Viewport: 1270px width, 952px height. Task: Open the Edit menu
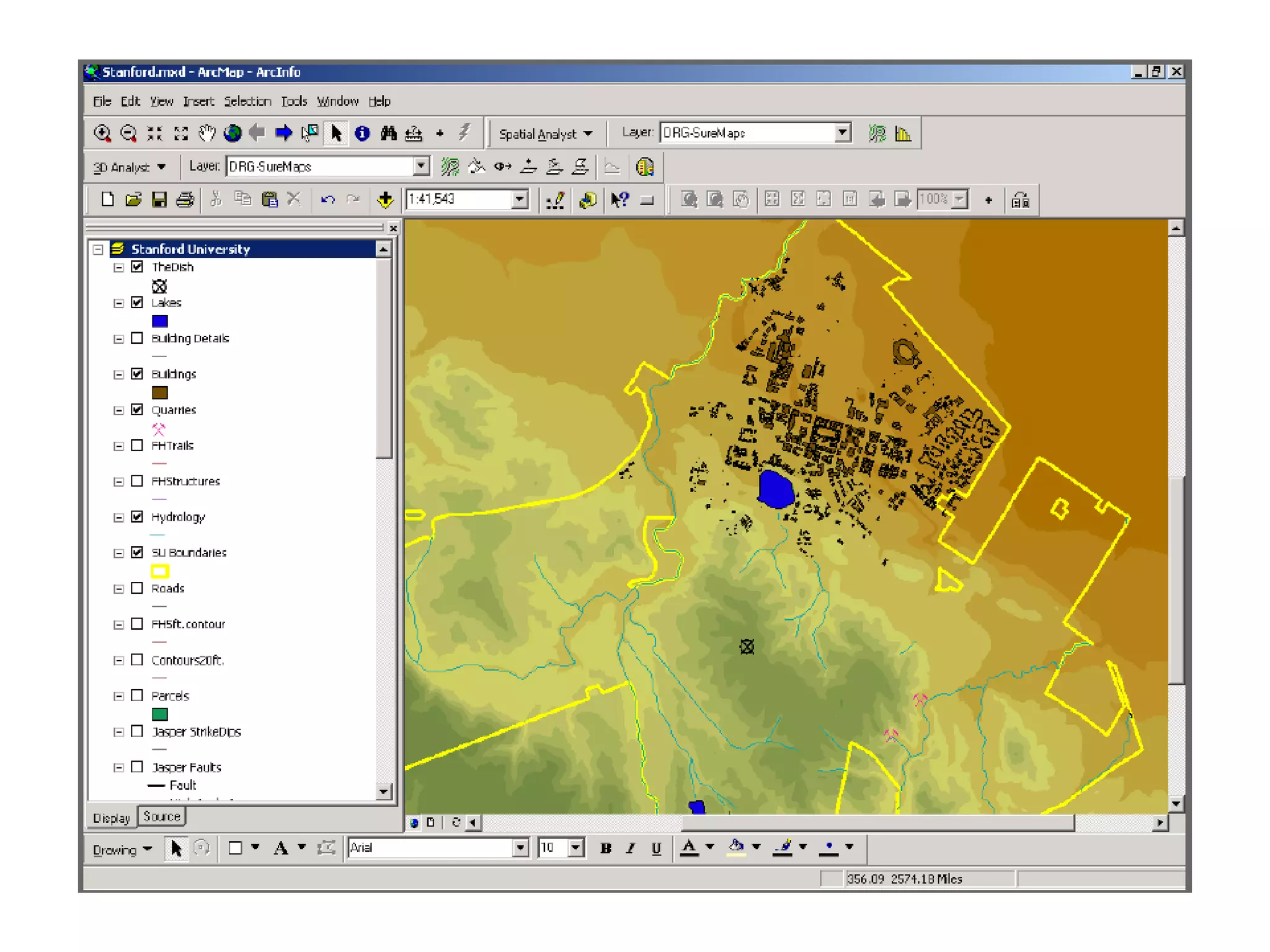click(130, 101)
